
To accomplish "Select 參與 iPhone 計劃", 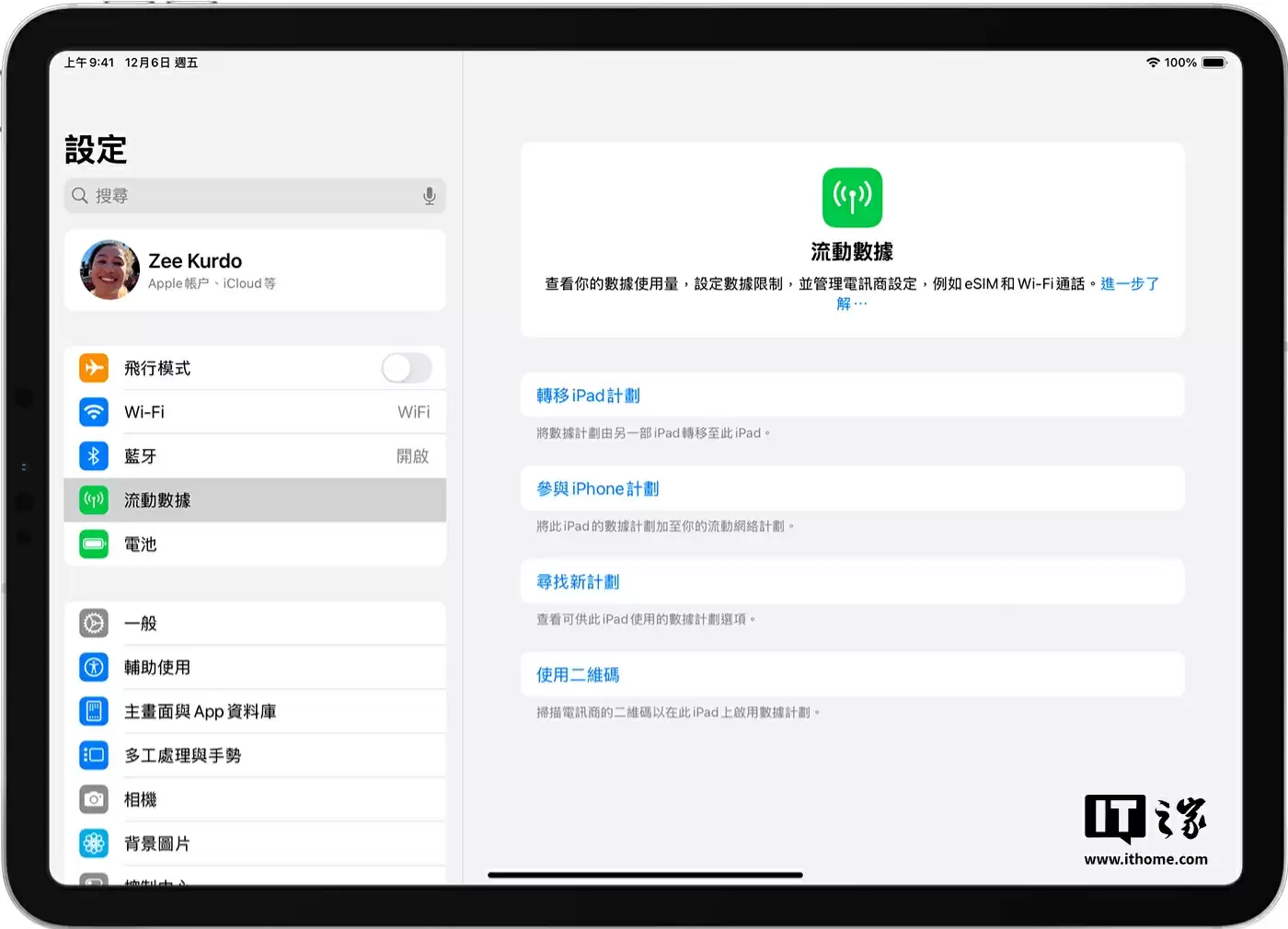I will tap(597, 488).
